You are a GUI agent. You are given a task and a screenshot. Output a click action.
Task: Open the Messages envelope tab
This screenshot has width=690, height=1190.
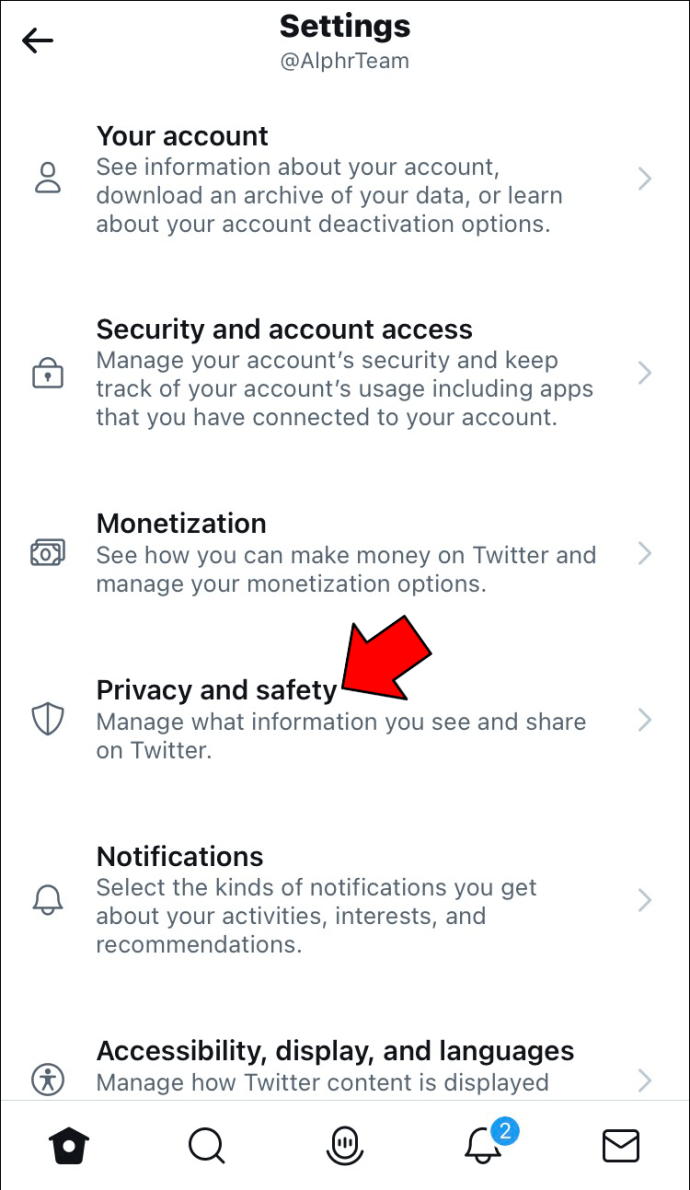621,1145
